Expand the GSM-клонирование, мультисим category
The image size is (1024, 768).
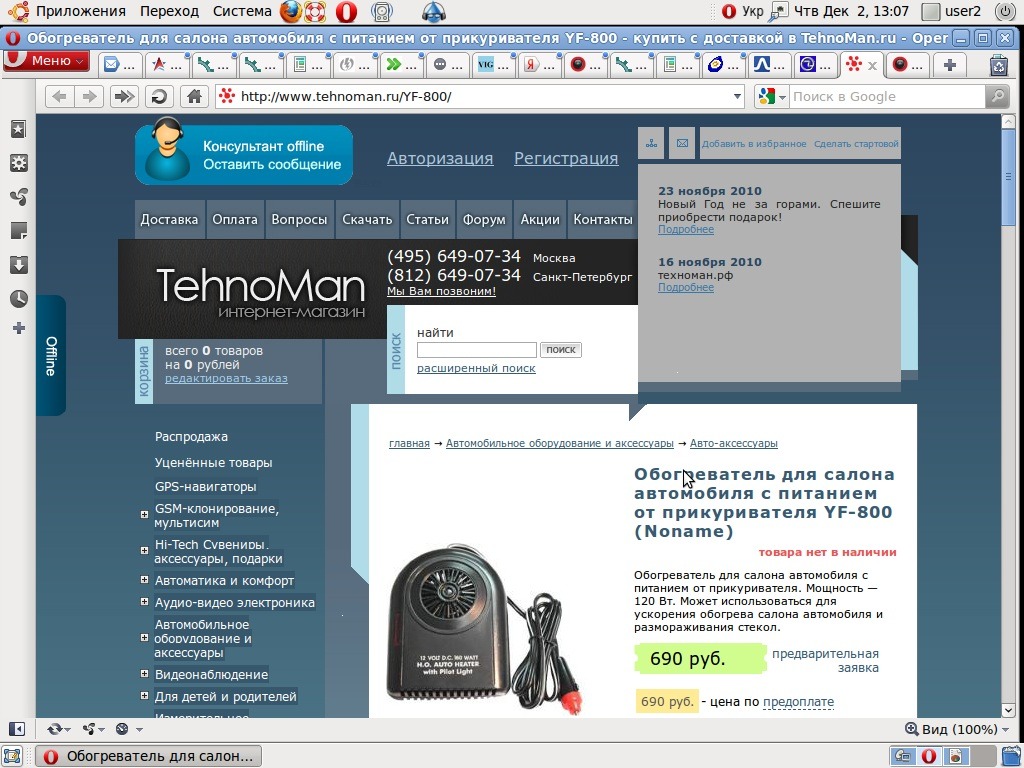coord(144,515)
